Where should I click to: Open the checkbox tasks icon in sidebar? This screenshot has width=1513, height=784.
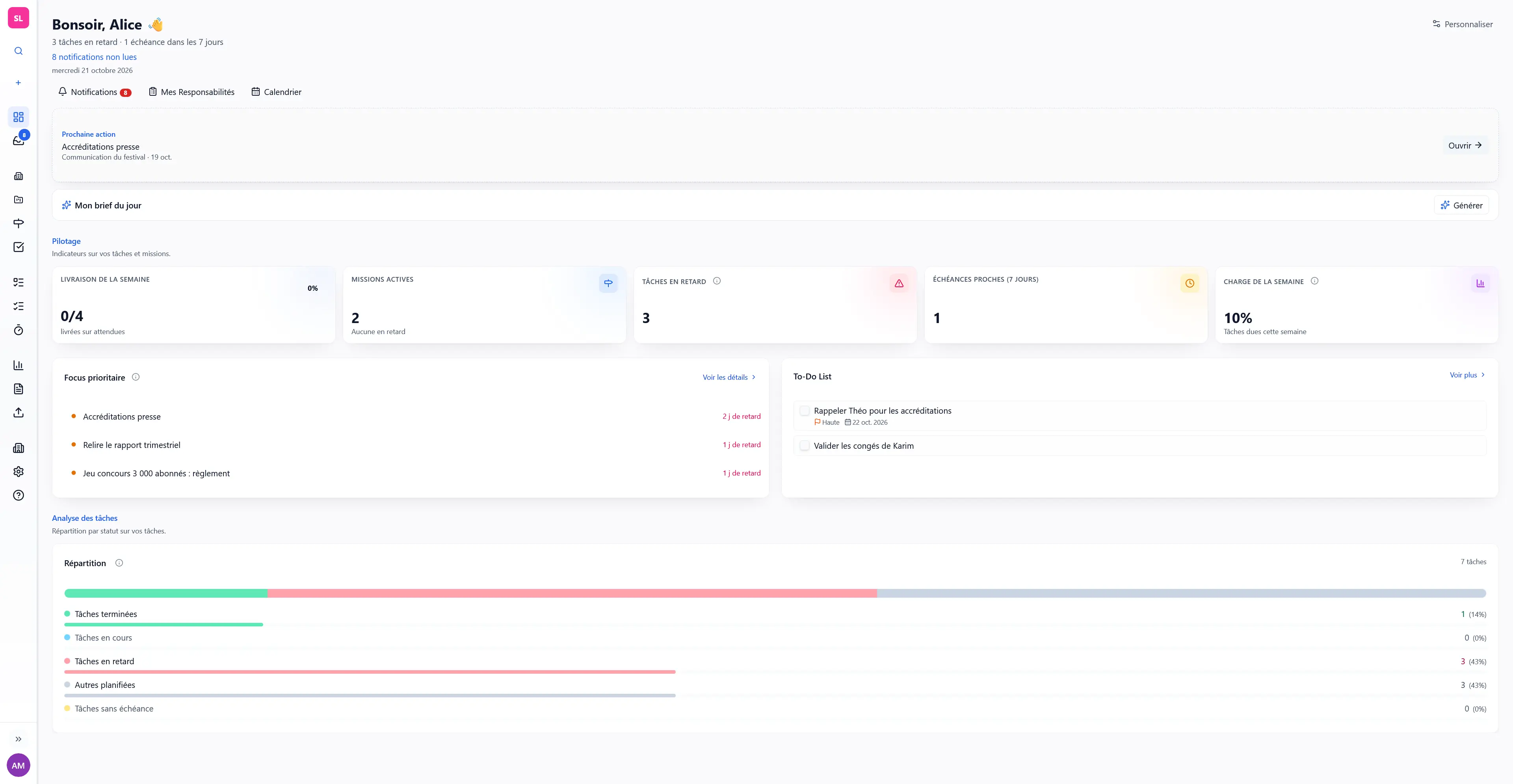click(18, 247)
